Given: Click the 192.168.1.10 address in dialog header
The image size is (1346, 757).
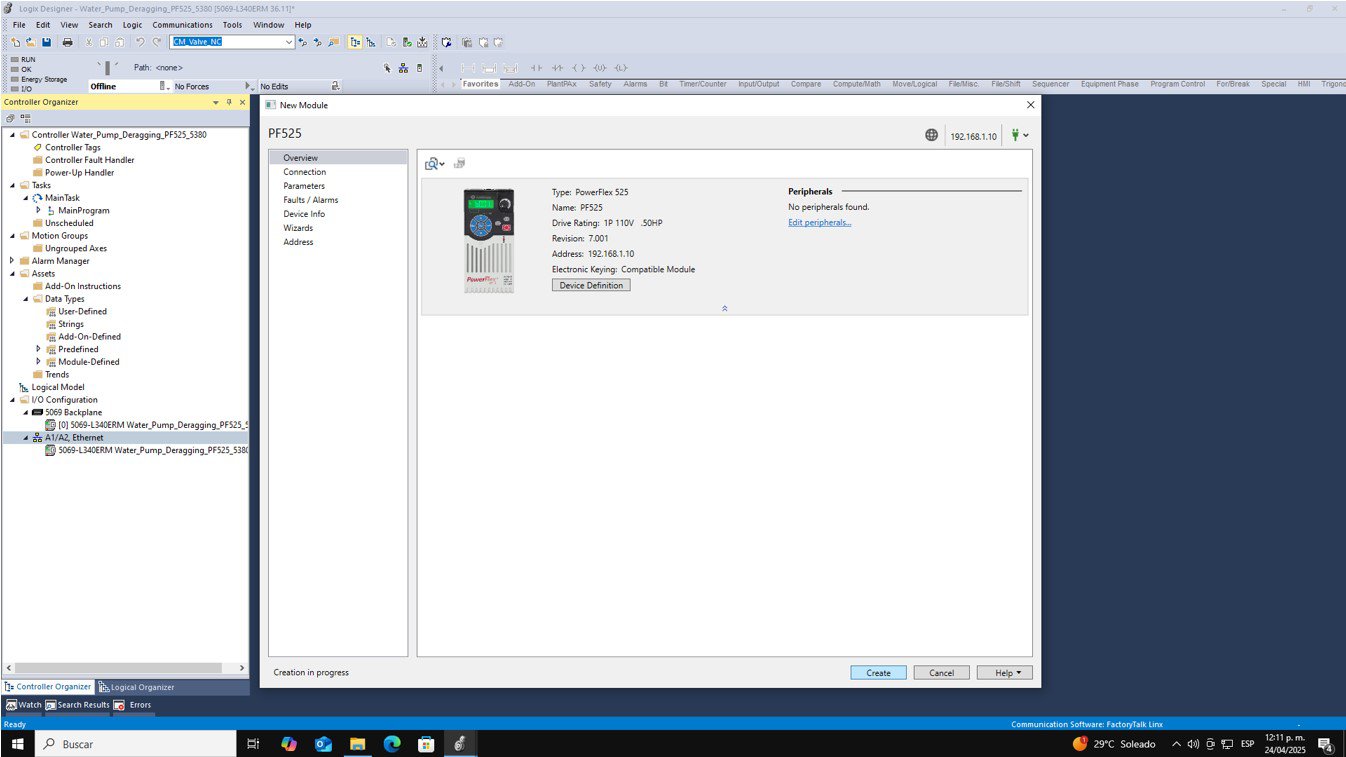Looking at the screenshot, I should pyautogui.click(x=973, y=136).
